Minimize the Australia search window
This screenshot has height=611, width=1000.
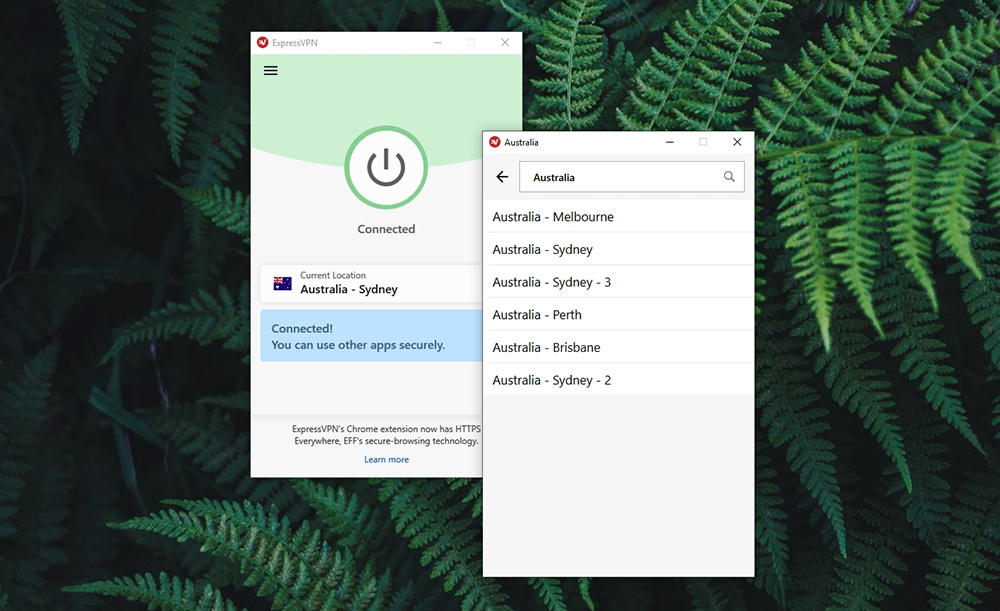pos(669,142)
